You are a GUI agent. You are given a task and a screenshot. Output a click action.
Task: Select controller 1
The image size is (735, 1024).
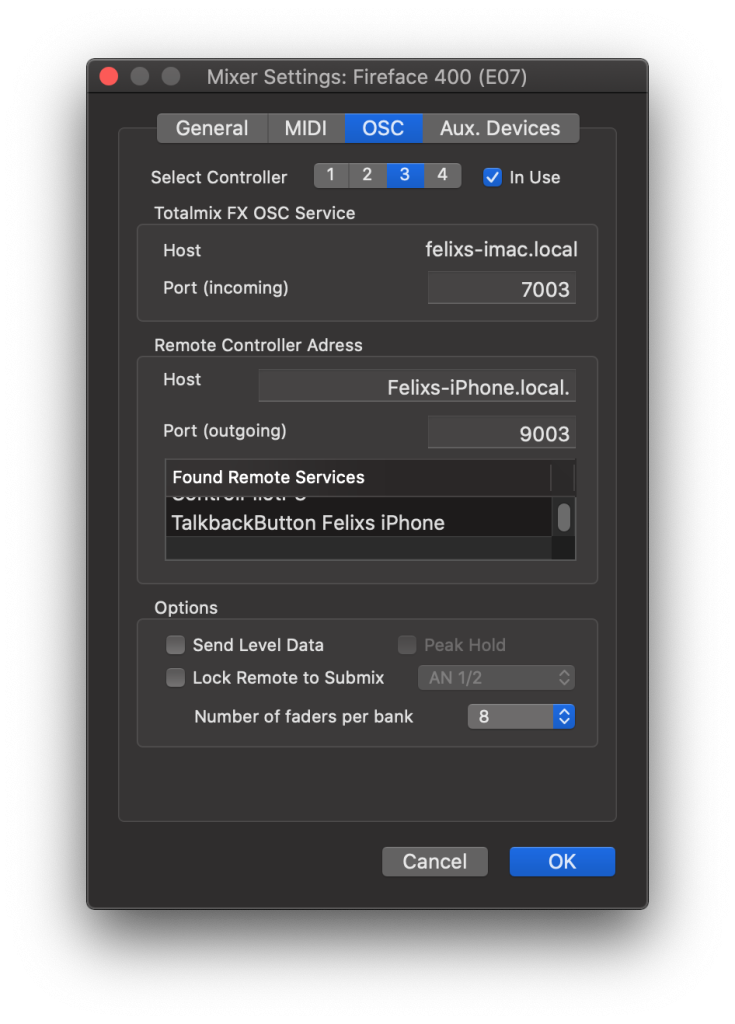pos(331,175)
